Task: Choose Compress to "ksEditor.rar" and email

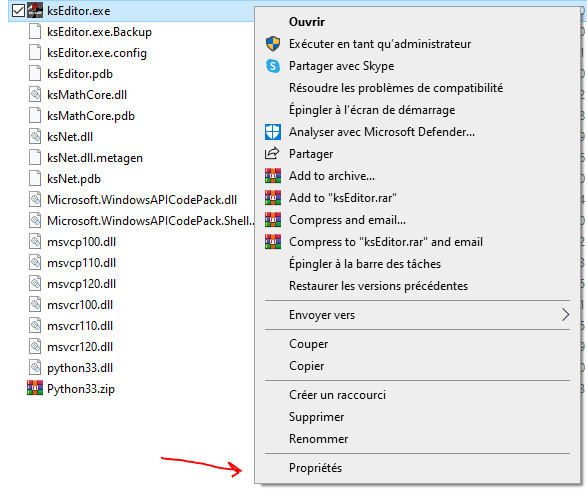Action: [386, 242]
